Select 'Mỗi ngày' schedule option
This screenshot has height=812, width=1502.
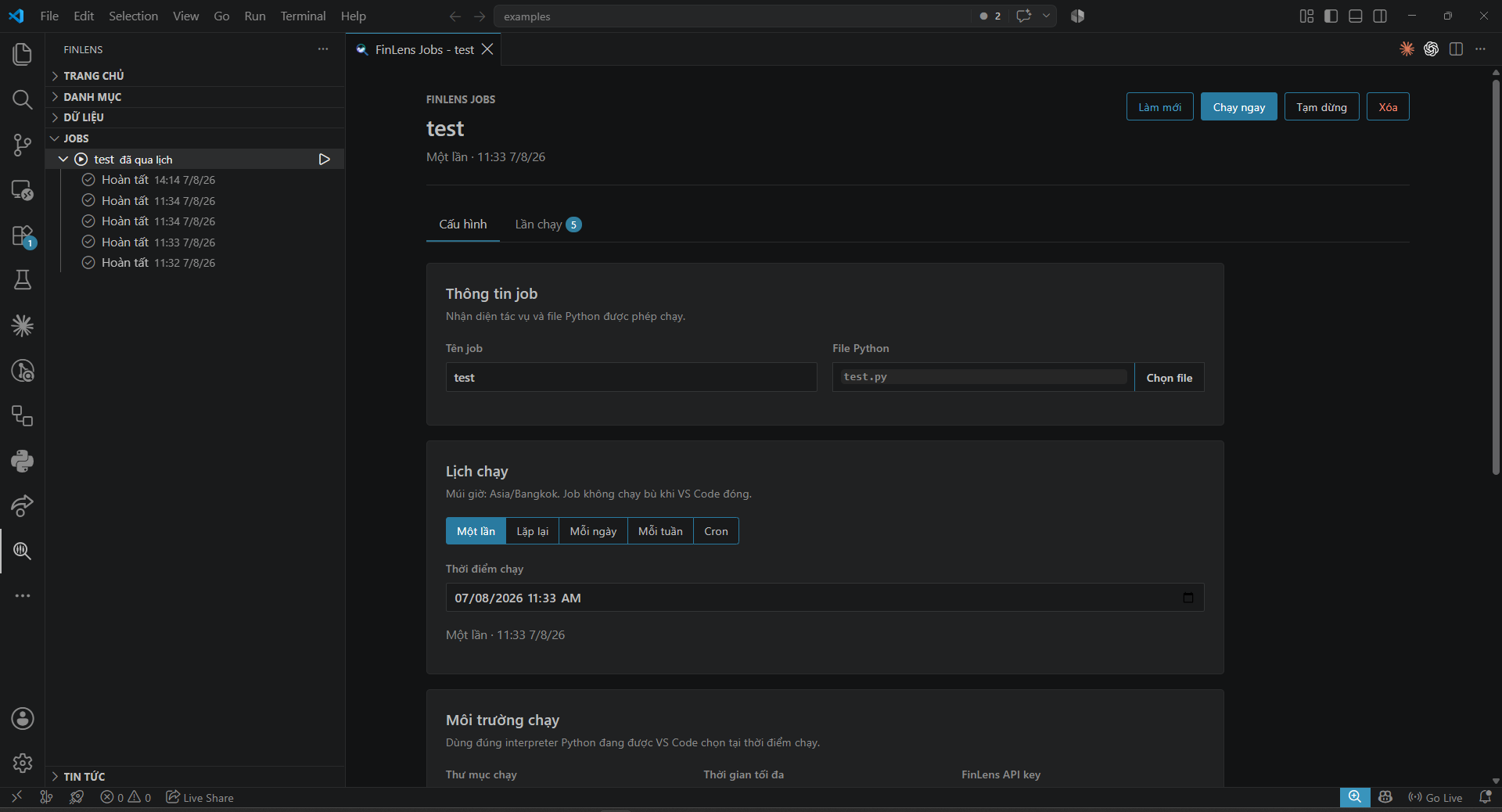click(593, 531)
